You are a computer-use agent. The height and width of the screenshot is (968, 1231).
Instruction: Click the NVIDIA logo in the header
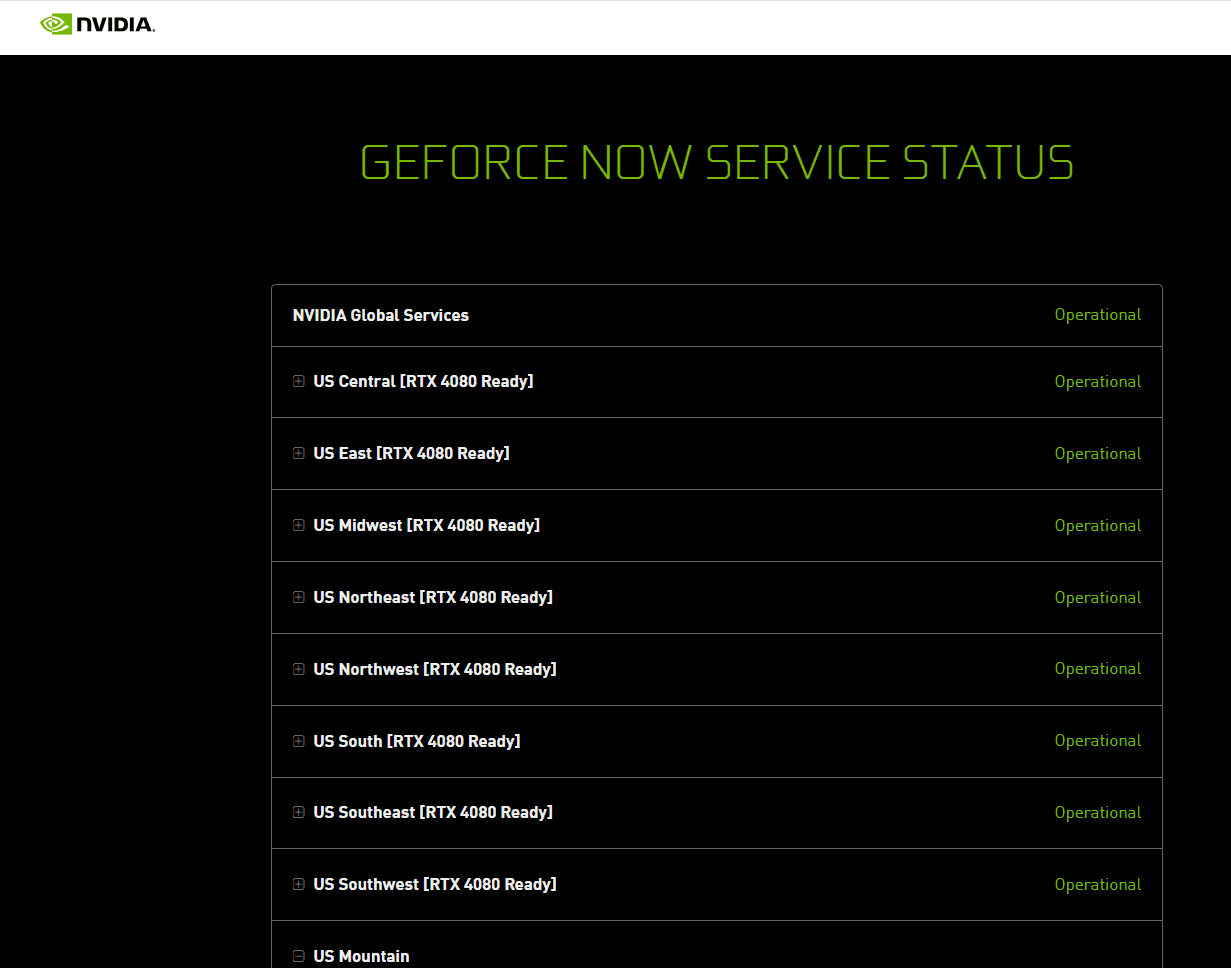pos(97,24)
